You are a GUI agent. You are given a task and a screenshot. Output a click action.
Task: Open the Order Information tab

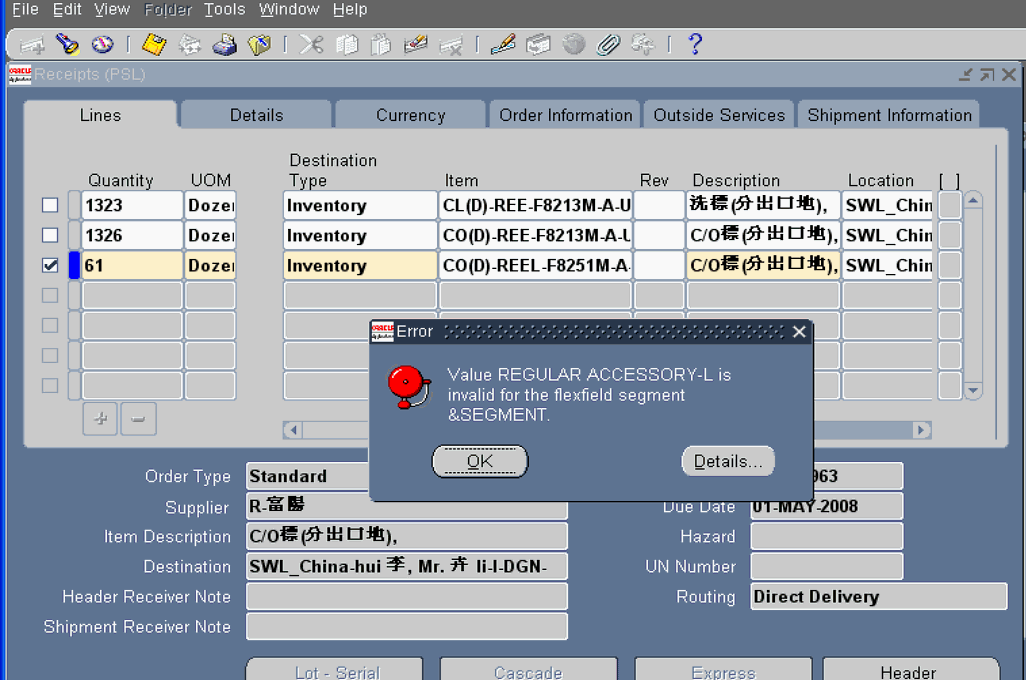coord(565,115)
